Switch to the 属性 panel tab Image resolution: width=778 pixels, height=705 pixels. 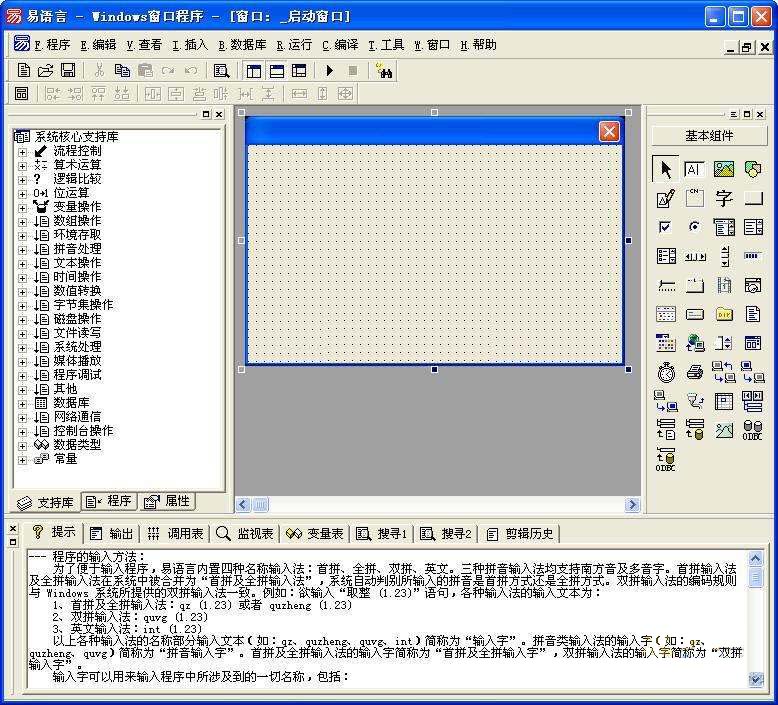168,501
